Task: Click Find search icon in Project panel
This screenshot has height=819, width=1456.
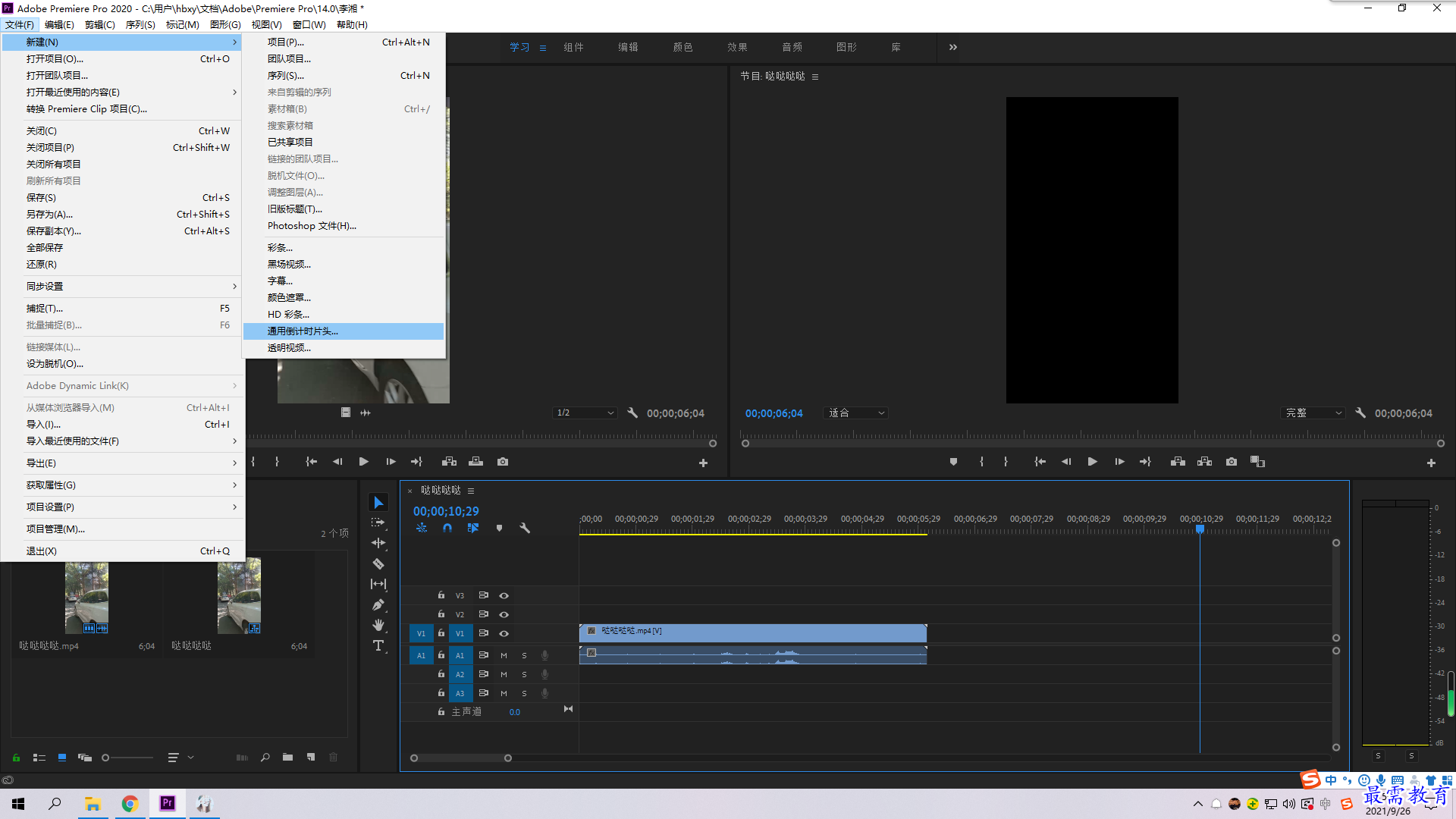Action: tap(265, 757)
